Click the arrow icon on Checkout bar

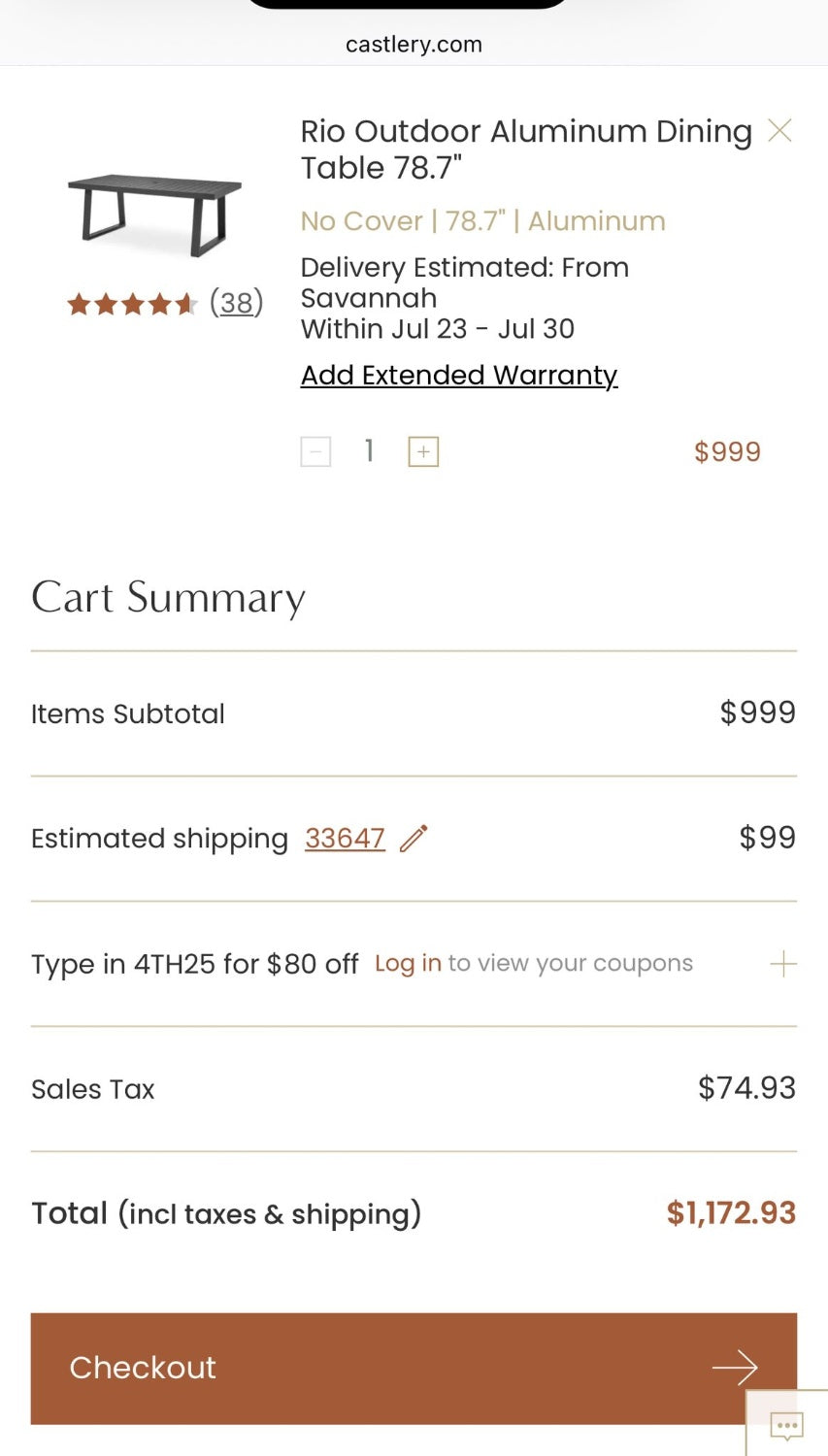(735, 1368)
